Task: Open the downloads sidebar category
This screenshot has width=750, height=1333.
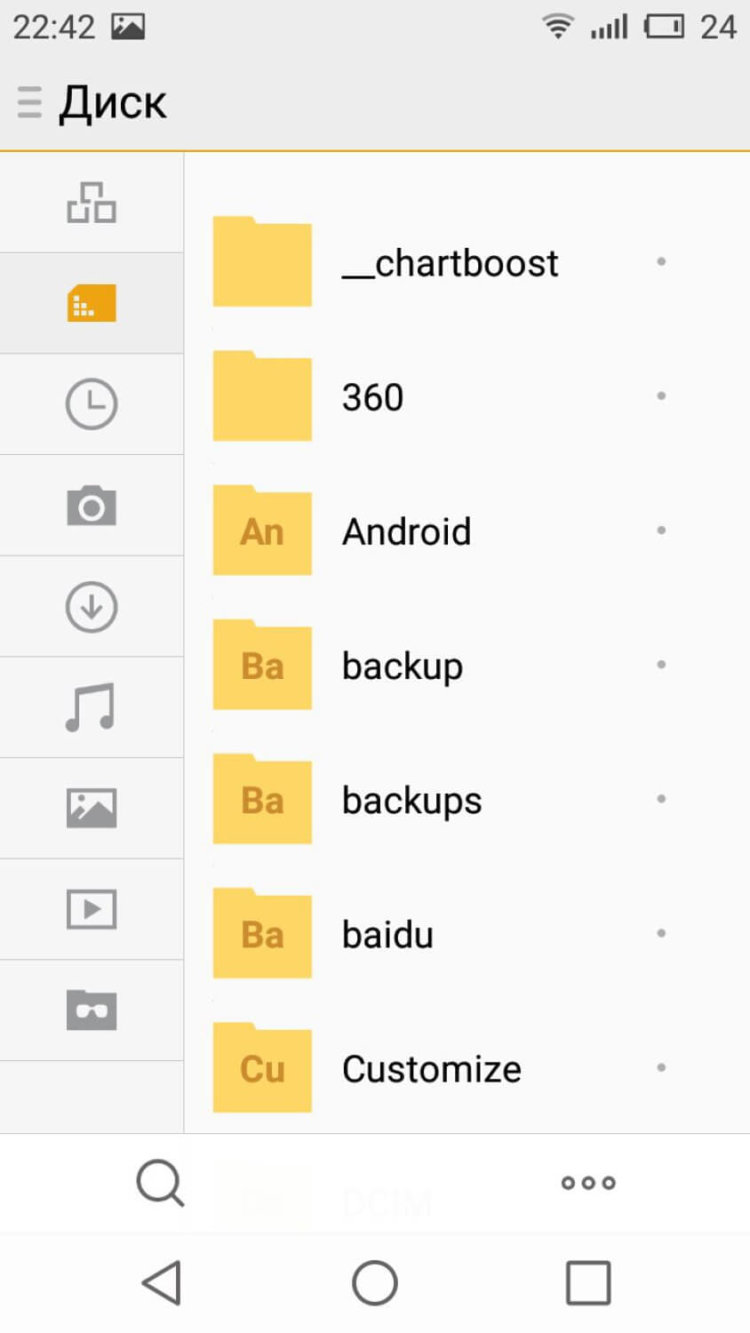Action: pyautogui.click(x=91, y=607)
